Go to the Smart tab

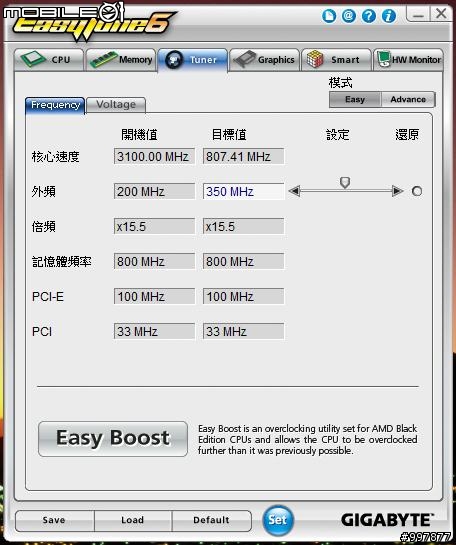tap(336, 60)
